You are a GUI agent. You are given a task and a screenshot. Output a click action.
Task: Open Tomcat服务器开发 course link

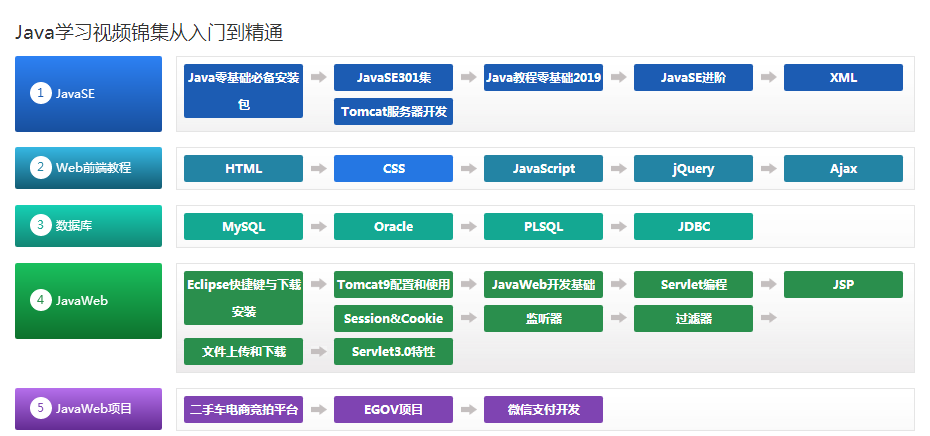[x=393, y=111]
